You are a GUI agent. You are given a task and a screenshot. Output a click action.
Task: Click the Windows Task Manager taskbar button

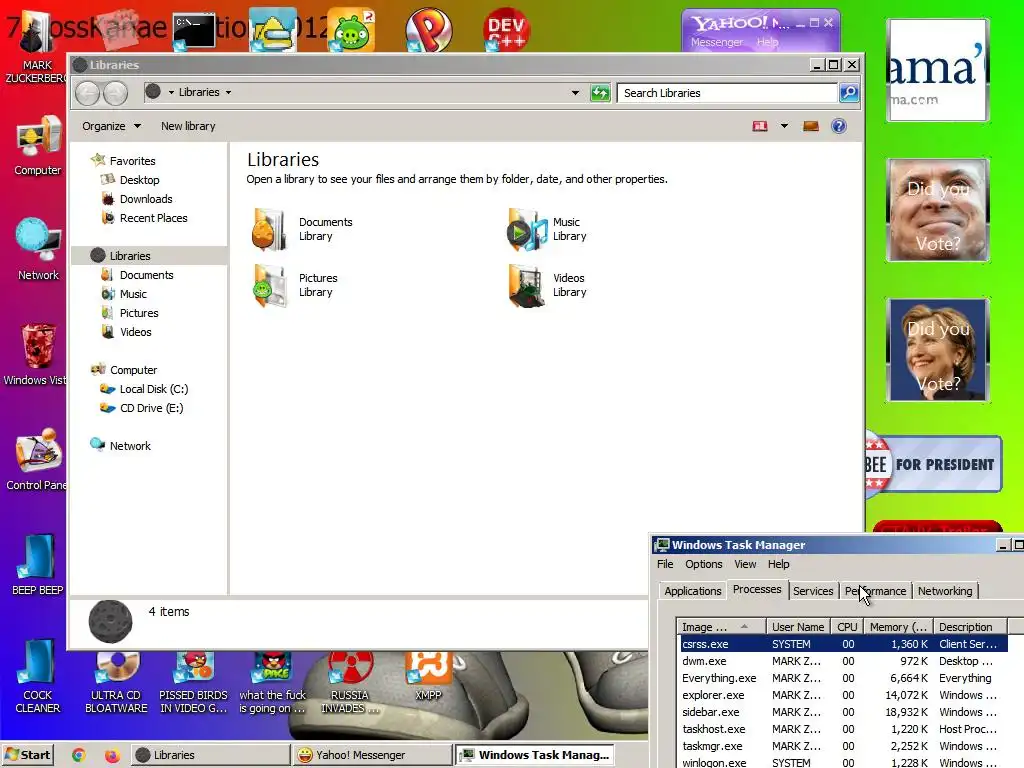[536, 755]
